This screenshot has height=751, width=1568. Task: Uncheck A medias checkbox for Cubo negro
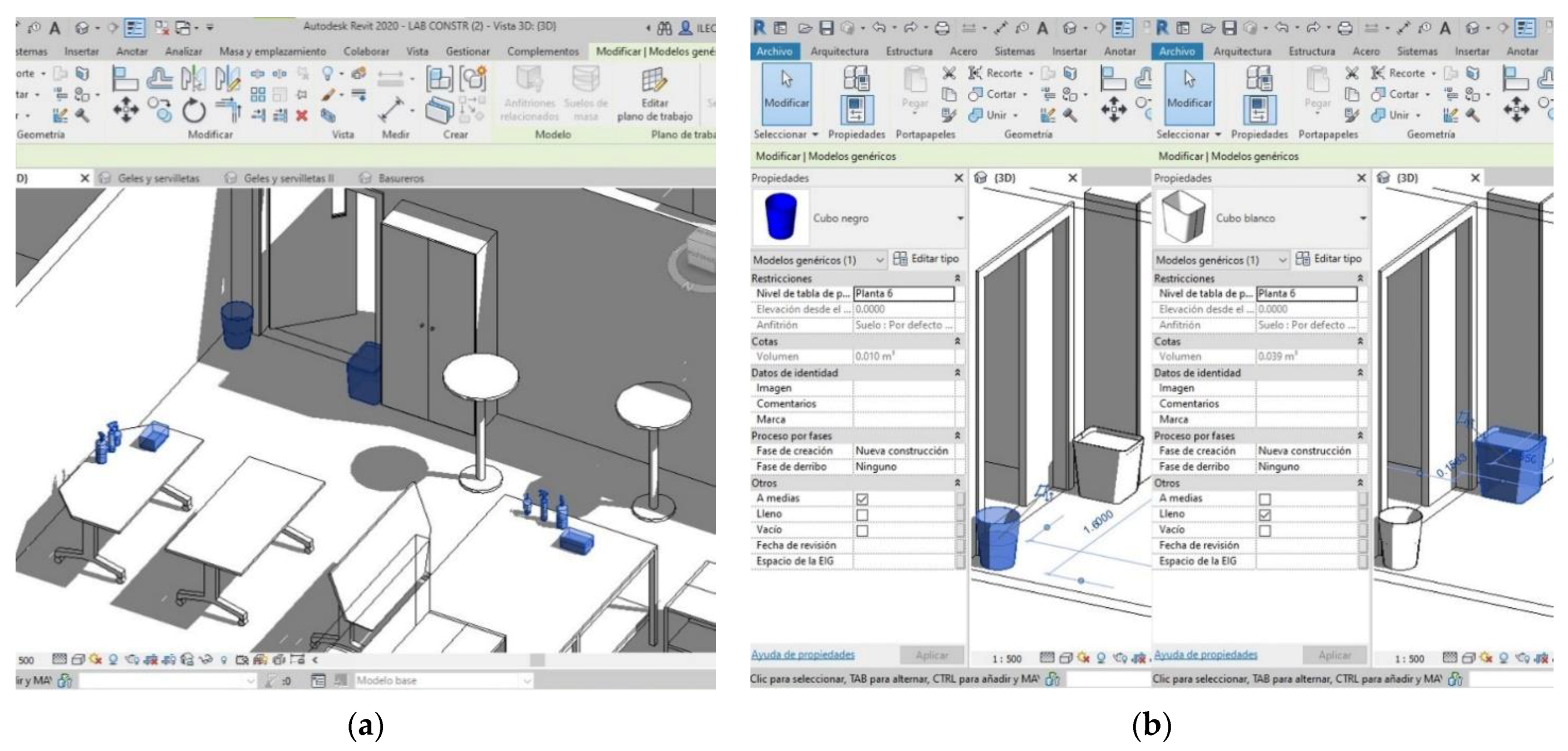(862, 498)
